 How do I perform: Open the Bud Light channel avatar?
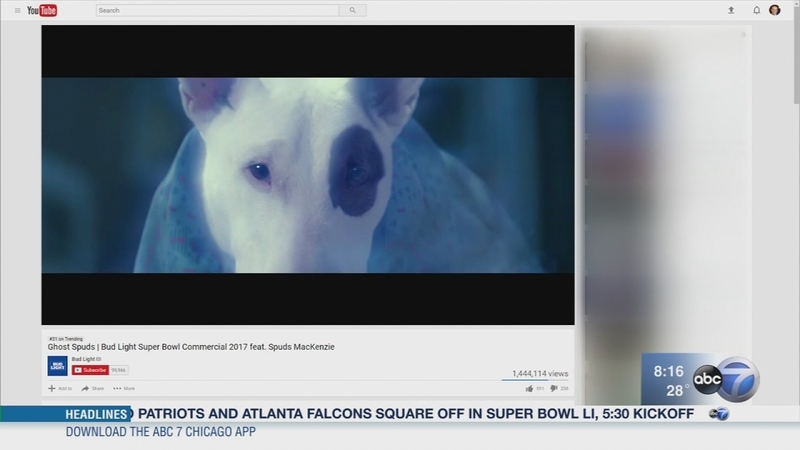tap(58, 366)
